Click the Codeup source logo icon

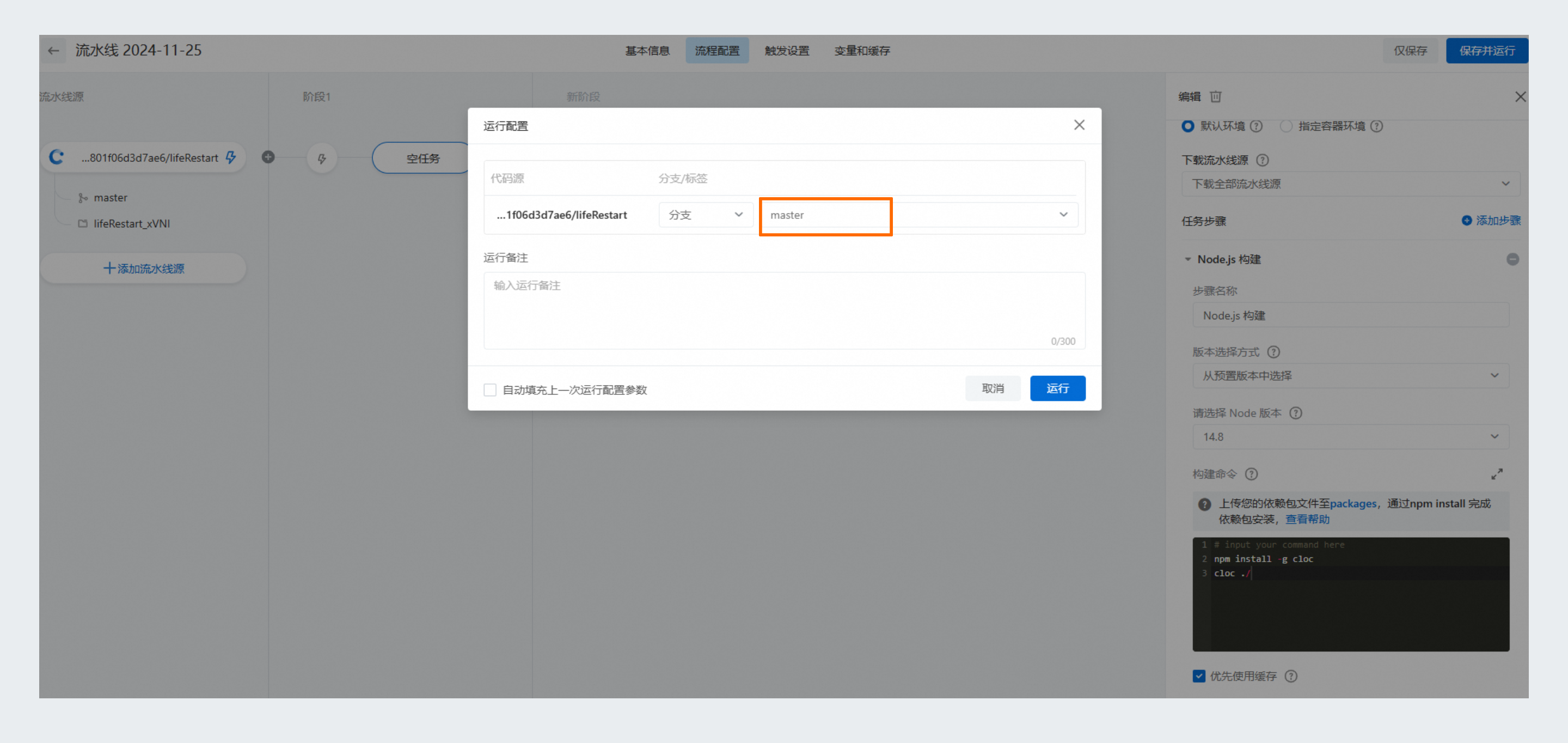(x=57, y=157)
